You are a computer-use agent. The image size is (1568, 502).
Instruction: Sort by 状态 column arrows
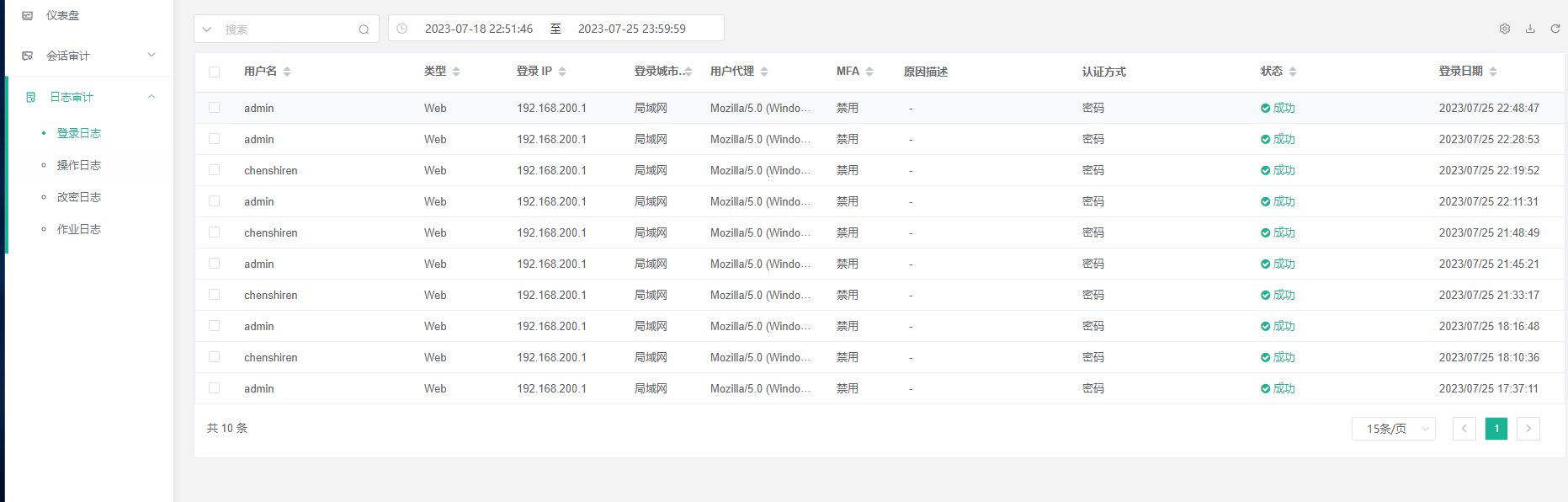tap(1293, 72)
